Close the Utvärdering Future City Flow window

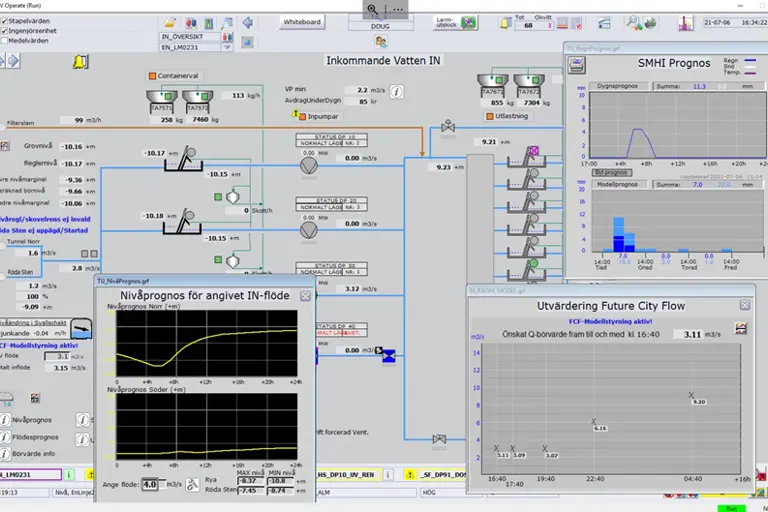(x=744, y=305)
